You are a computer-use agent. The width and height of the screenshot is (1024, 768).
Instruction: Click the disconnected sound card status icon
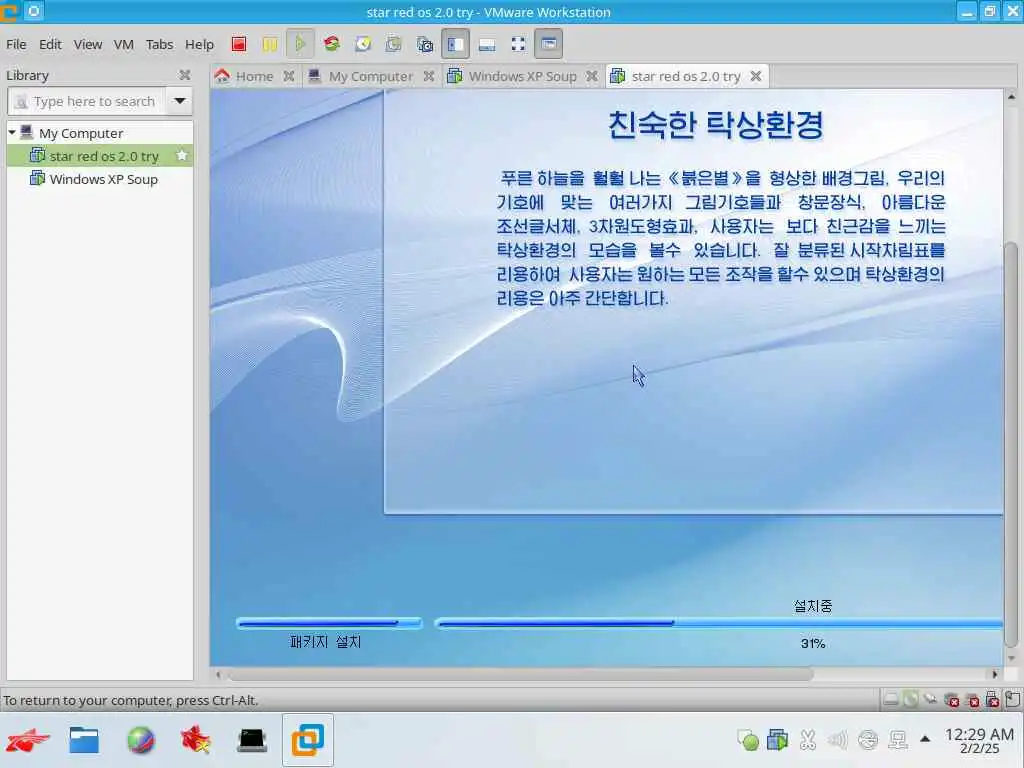pyautogui.click(x=952, y=700)
